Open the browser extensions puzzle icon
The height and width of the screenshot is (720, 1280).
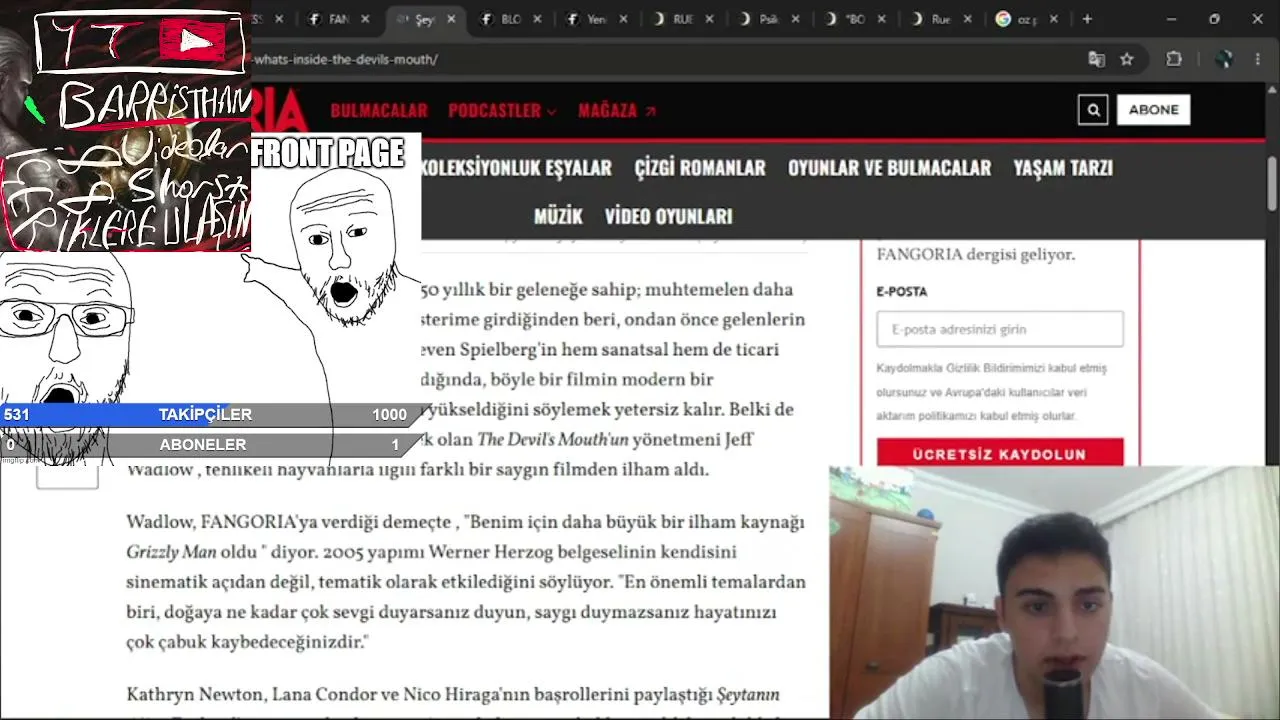(x=1174, y=59)
